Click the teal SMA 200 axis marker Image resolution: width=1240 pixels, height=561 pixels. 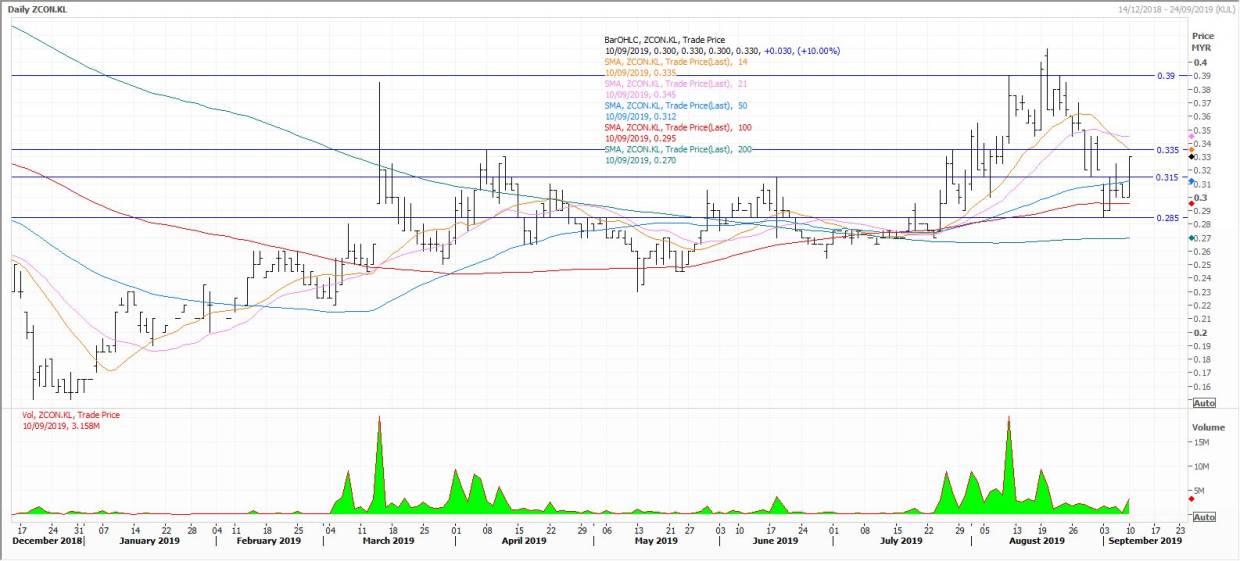point(1190,238)
